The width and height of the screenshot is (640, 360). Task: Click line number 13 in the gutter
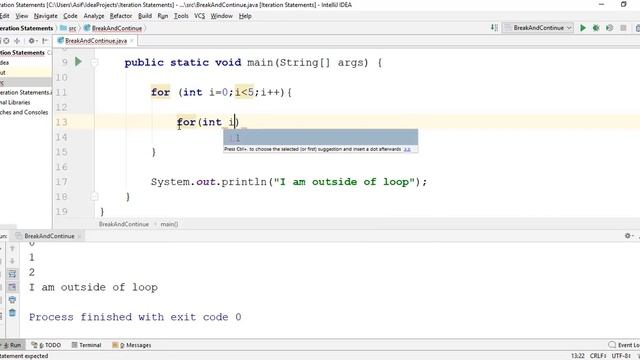pyautogui.click(x=62, y=122)
